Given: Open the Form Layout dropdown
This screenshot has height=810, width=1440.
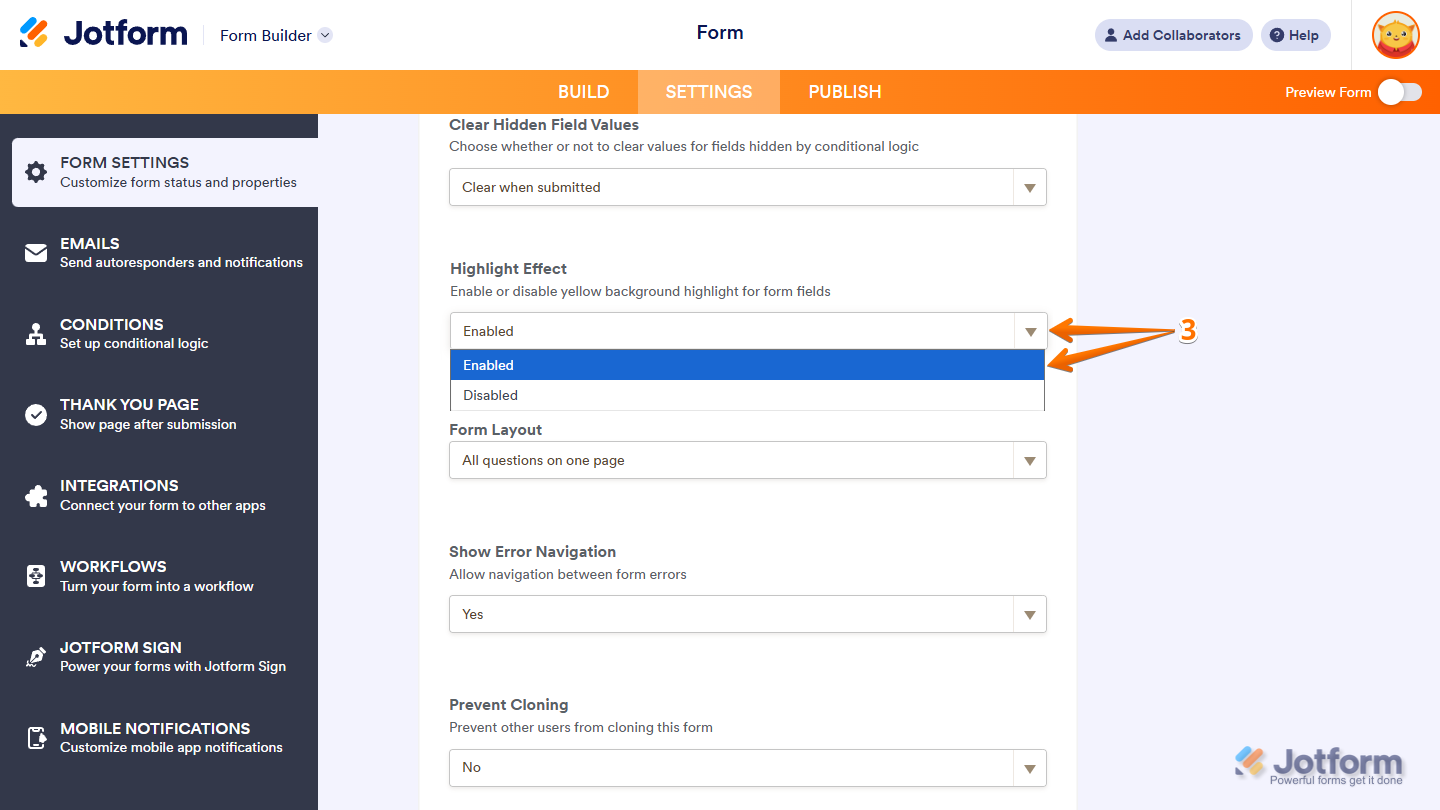Looking at the screenshot, I should [x=1029, y=460].
